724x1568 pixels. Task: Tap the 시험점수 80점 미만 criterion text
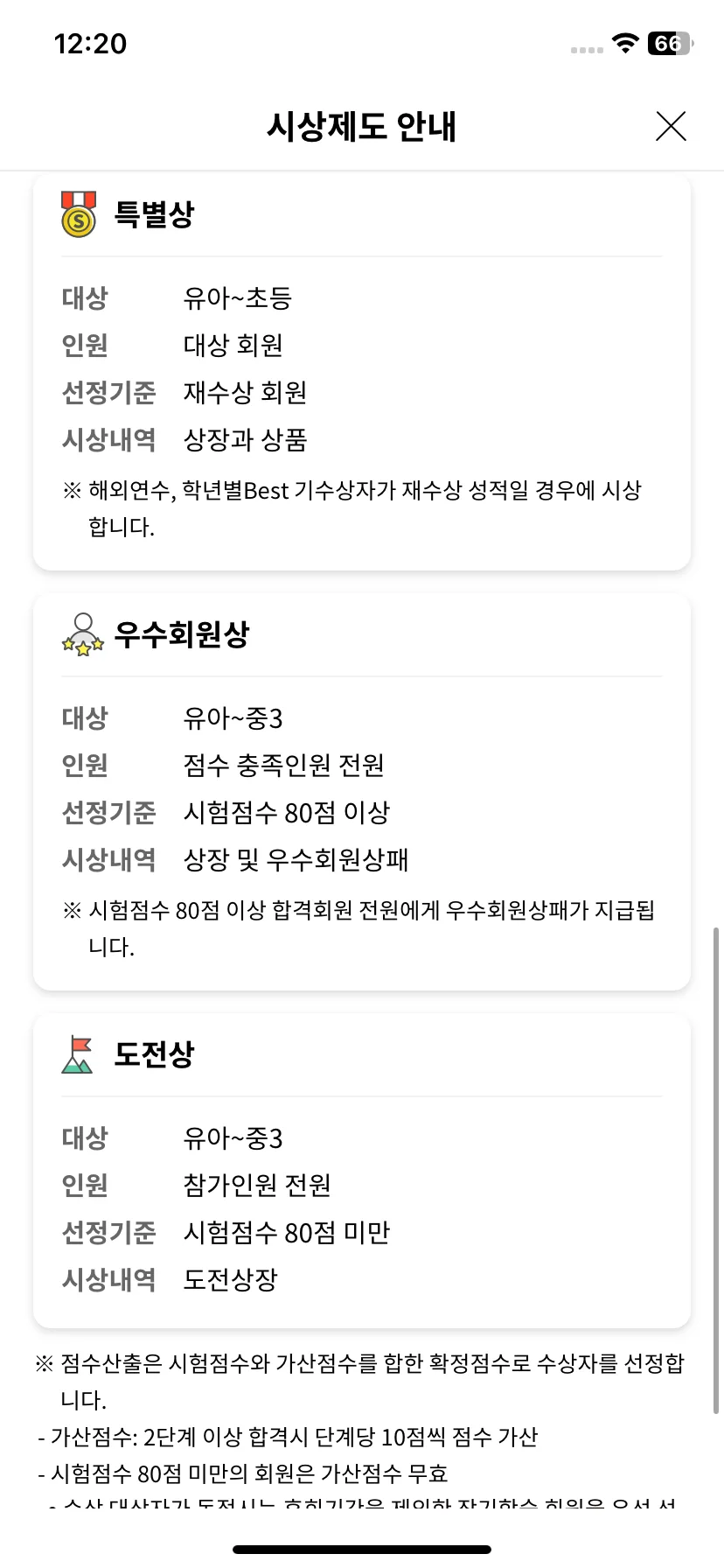click(x=286, y=1232)
